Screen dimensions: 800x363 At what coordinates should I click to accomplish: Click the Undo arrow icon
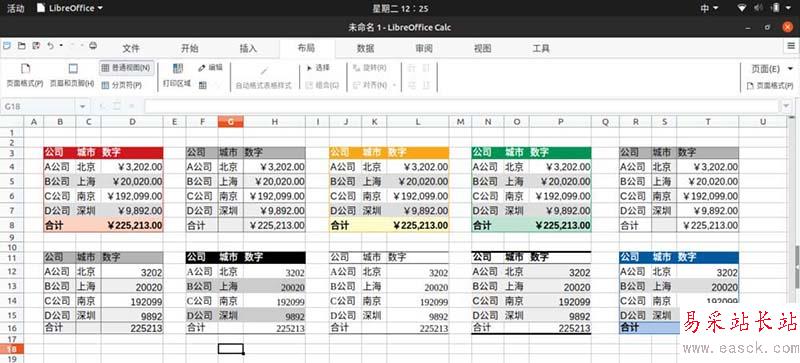(x=51, y=46)
